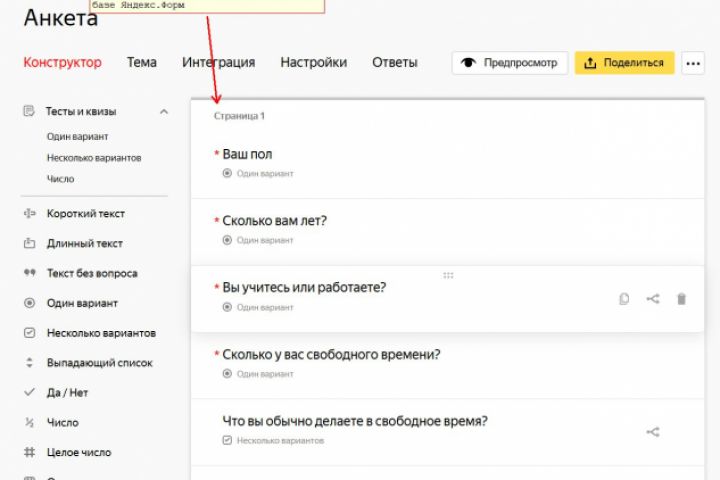Open the three-dots more options menu
This screenshot has width=720, height=480.
tap(693, 63)
